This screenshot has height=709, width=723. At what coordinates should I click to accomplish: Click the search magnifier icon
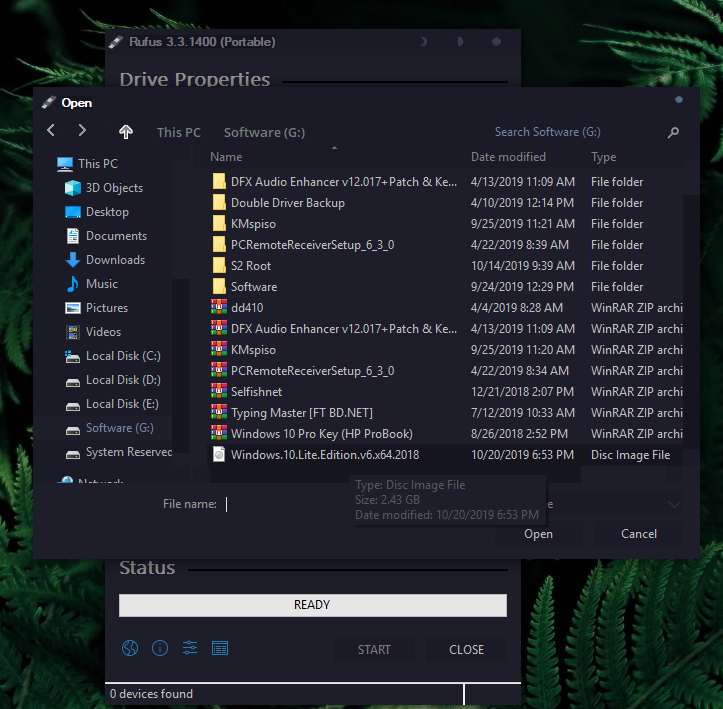[x=673, y=132]
